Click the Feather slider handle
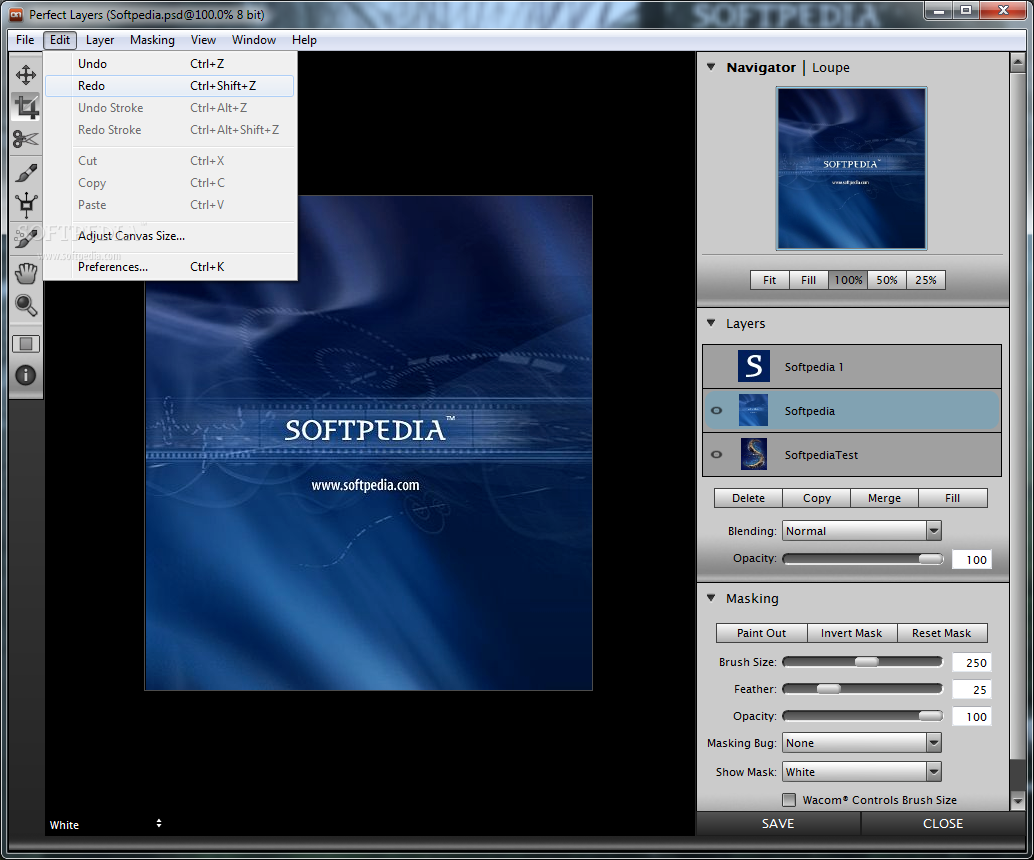 [x=829, y=689]
